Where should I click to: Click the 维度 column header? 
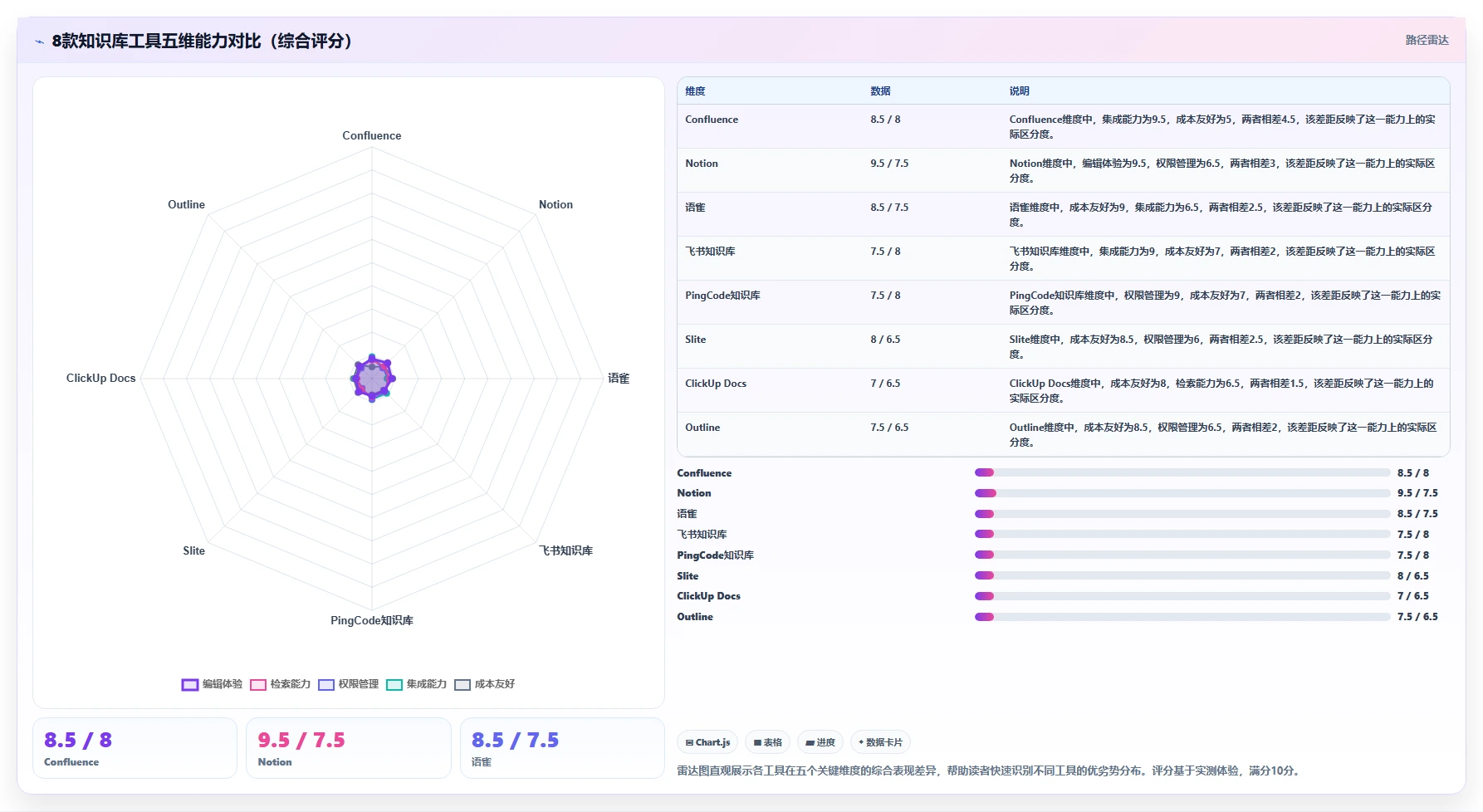(695, 91)
